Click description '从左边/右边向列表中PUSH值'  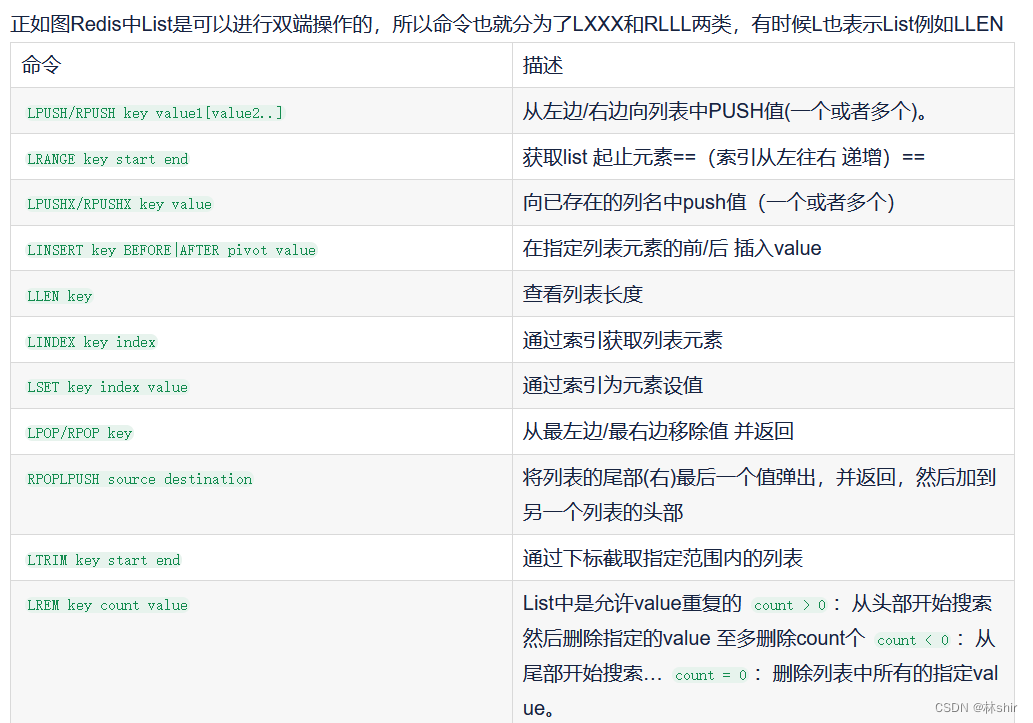point(725,111)
